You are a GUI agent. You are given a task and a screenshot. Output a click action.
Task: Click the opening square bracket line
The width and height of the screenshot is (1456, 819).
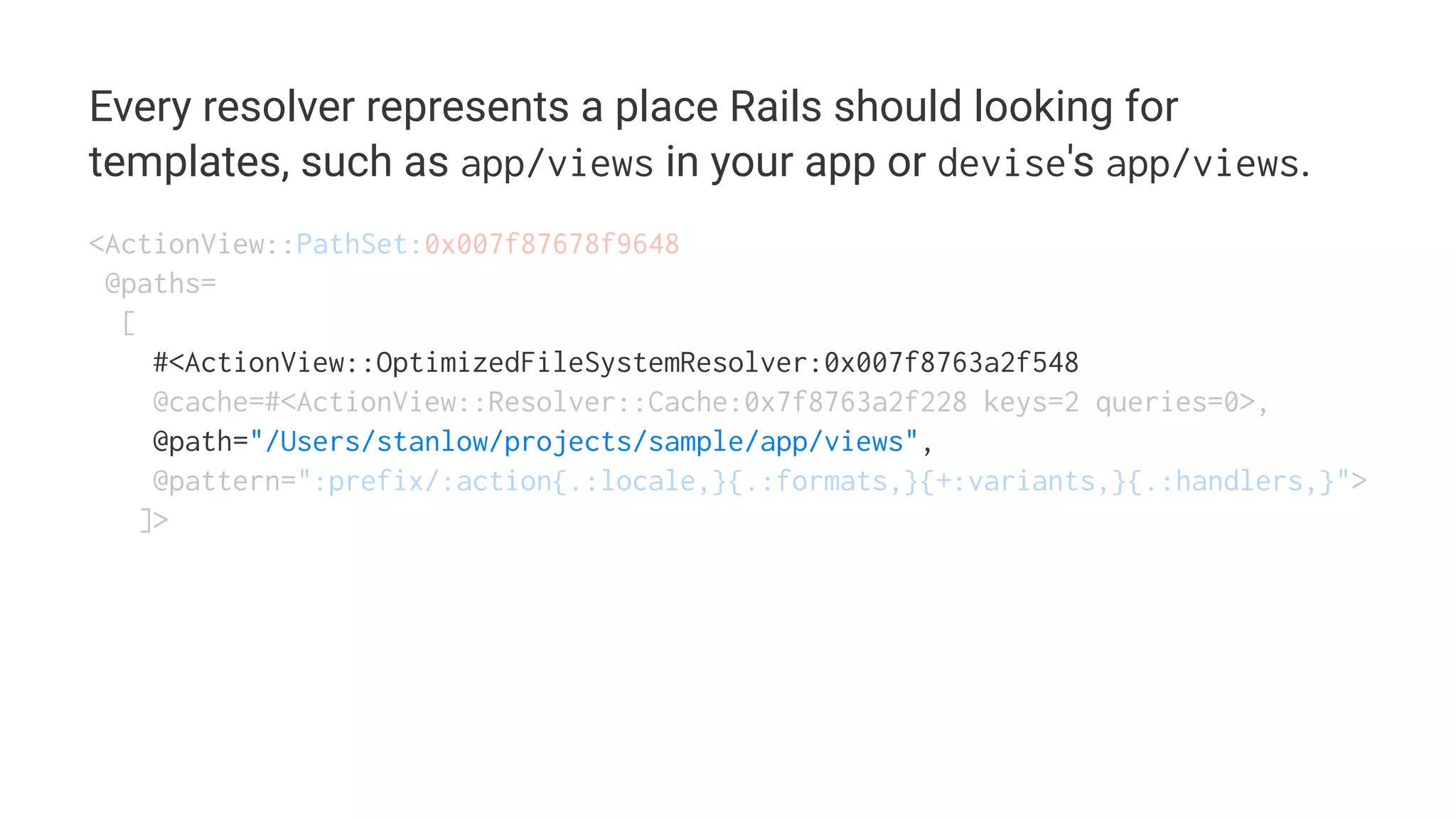pyautogui.click(x=129, y=323)
